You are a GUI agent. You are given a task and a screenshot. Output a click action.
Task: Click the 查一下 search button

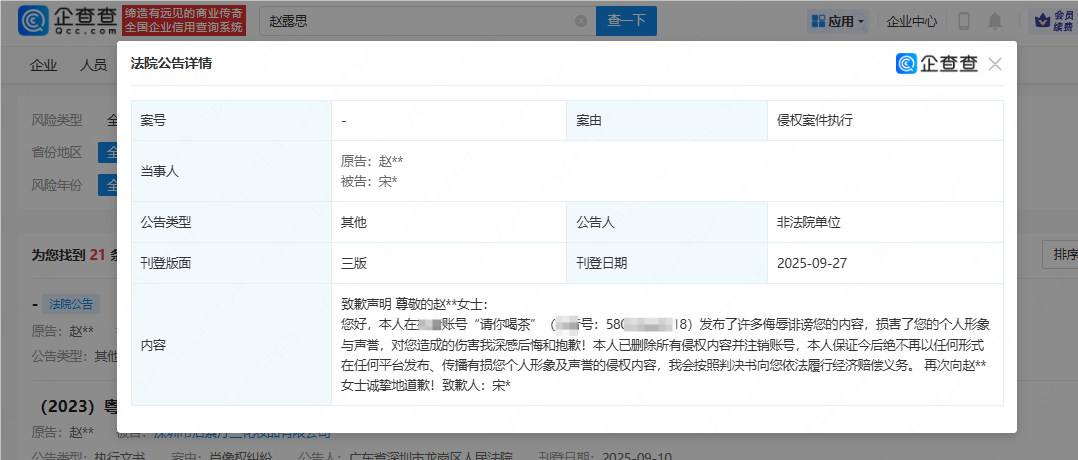627,21
